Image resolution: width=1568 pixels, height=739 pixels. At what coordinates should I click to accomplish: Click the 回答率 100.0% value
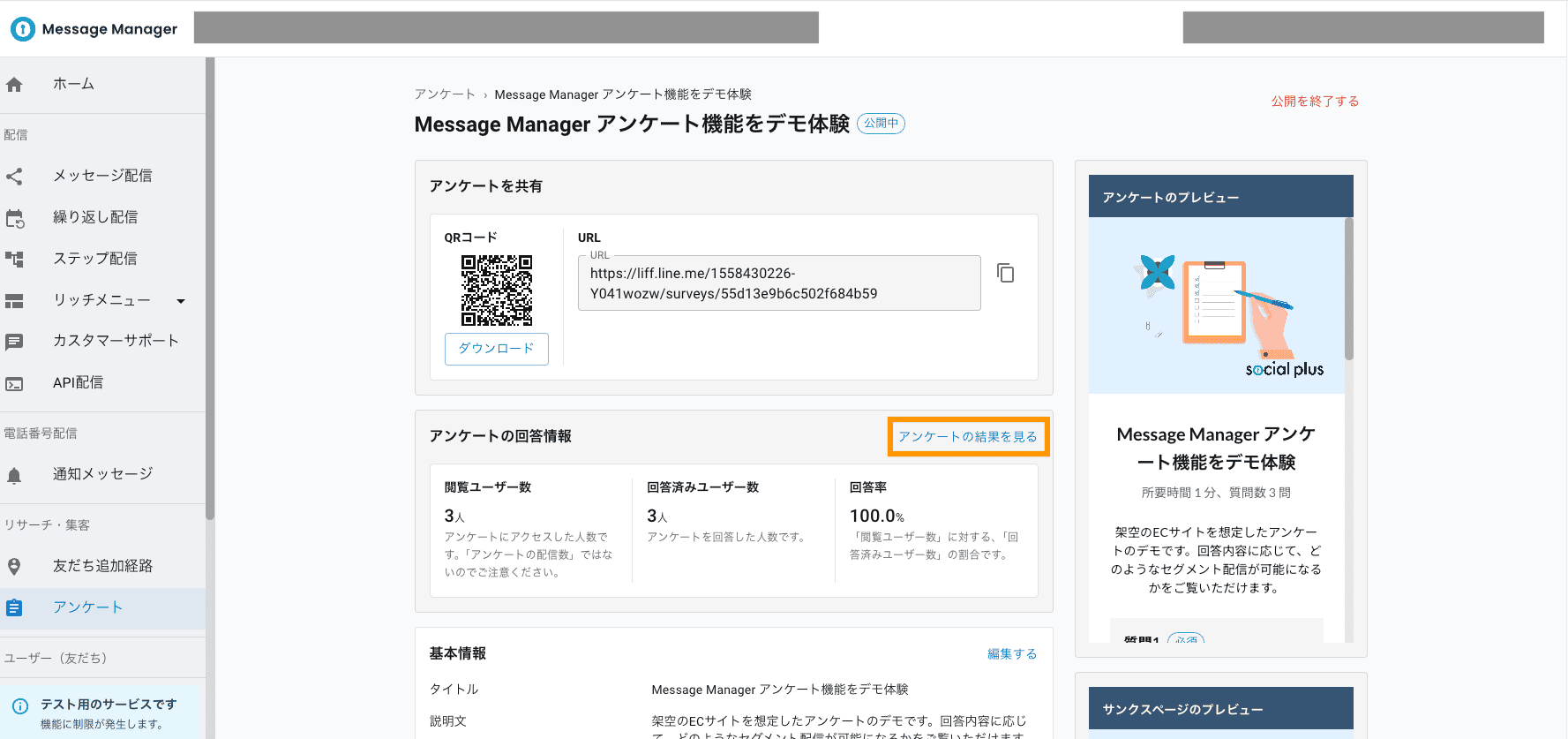coord(876,517)
